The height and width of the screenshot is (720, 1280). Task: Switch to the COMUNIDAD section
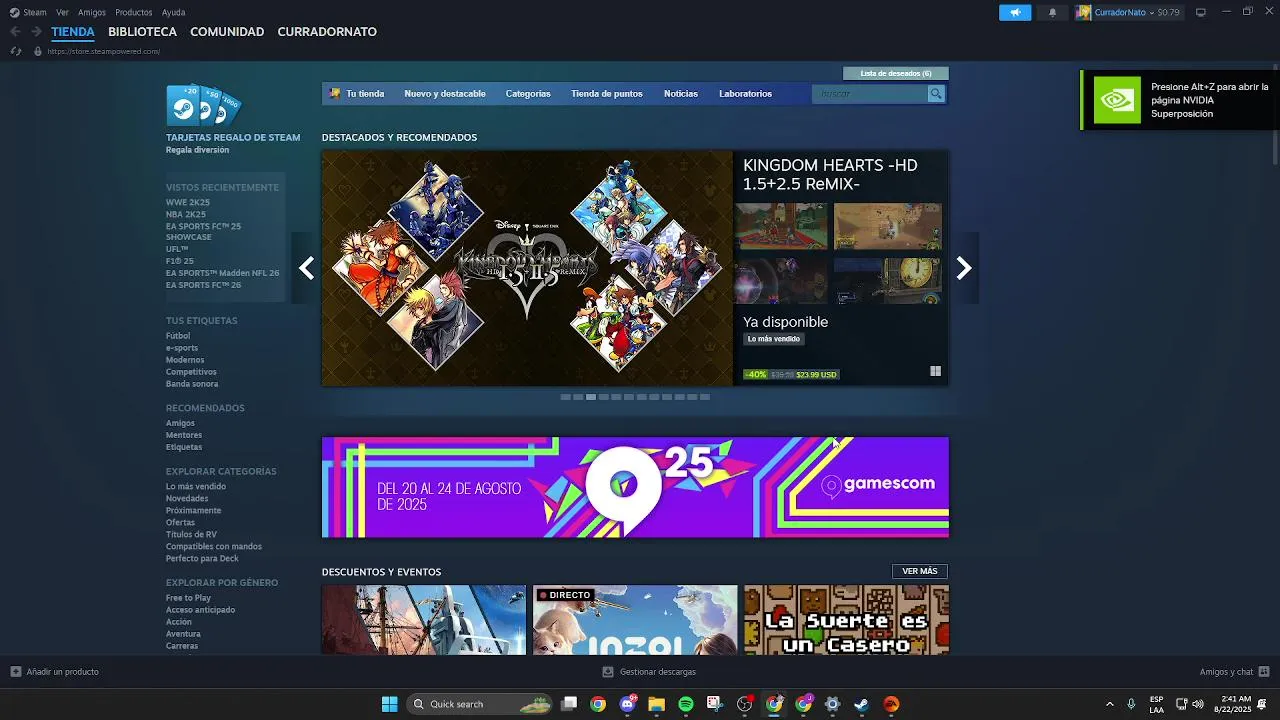click(x=227, y=32)
